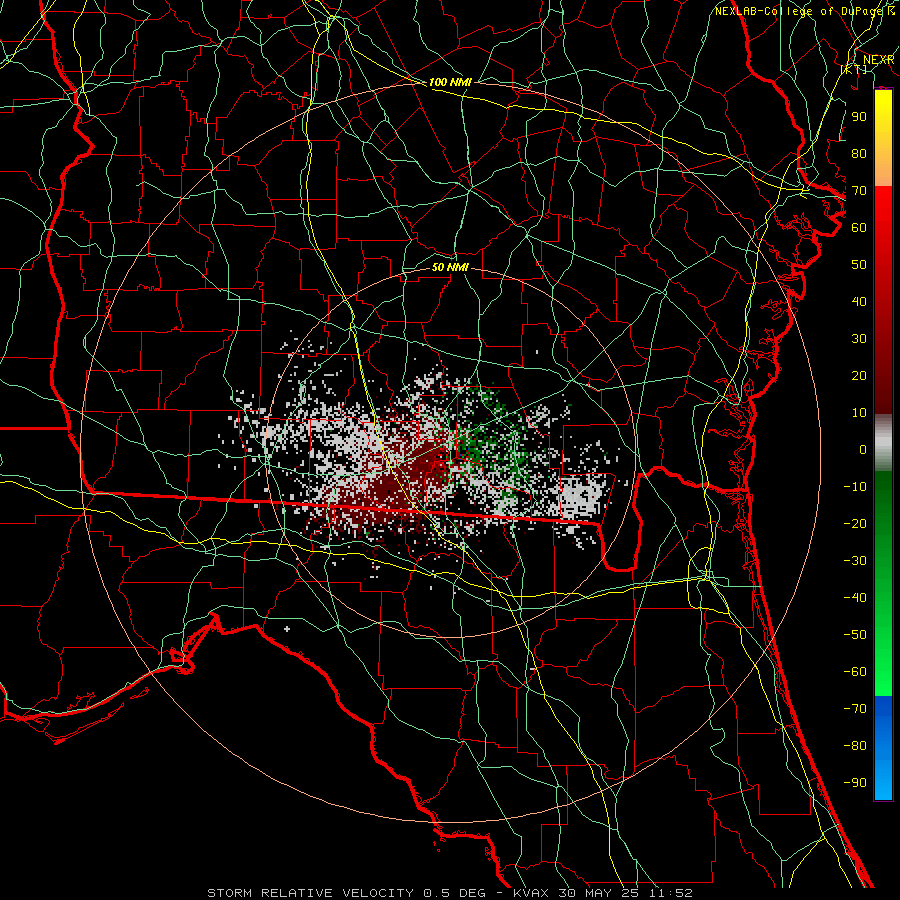Select the -70 value on velocity scale
The width and height of the screenshot is (900, 900).
(855, 709)
